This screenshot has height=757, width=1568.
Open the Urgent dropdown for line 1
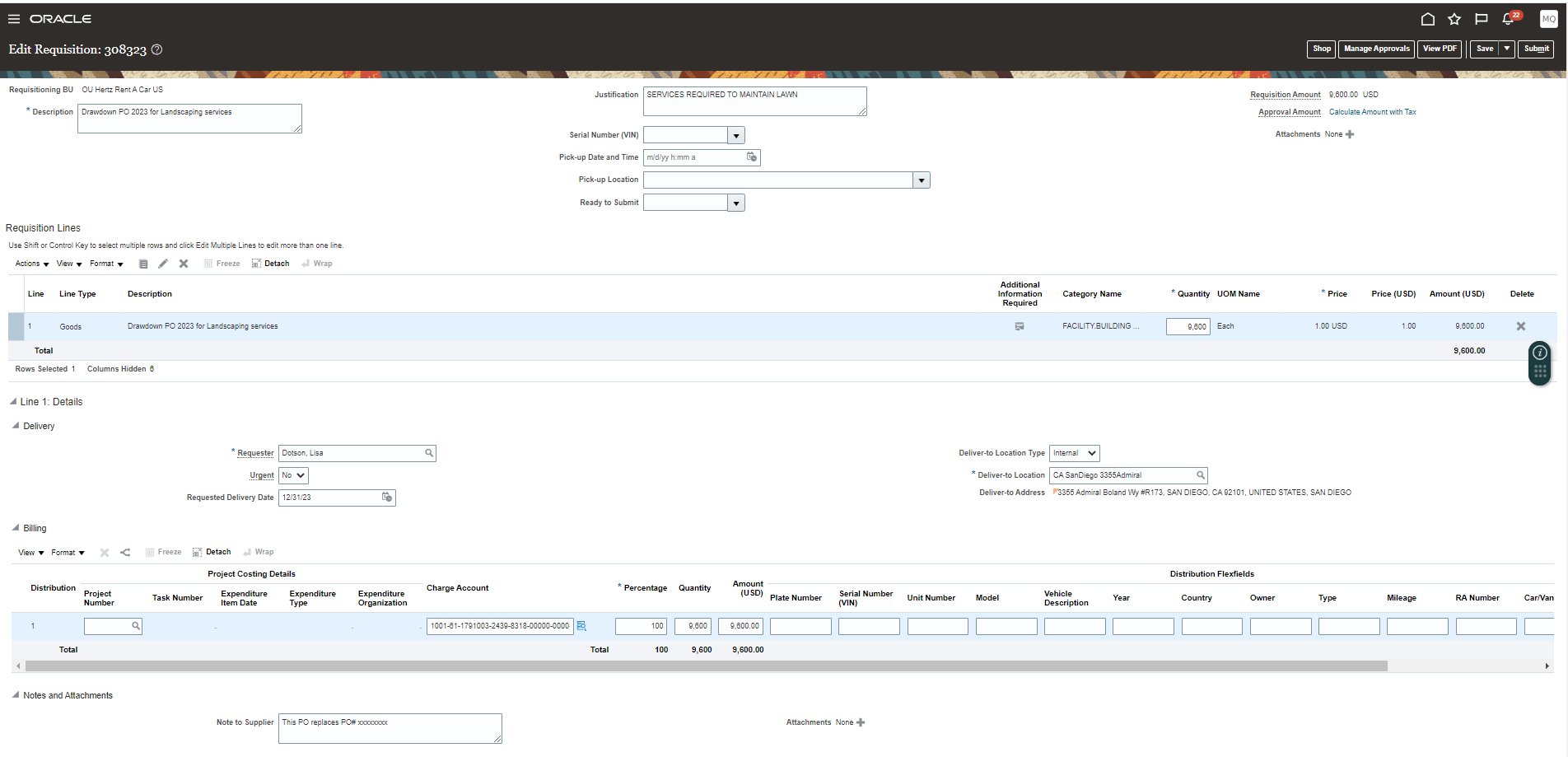point(292,475)
